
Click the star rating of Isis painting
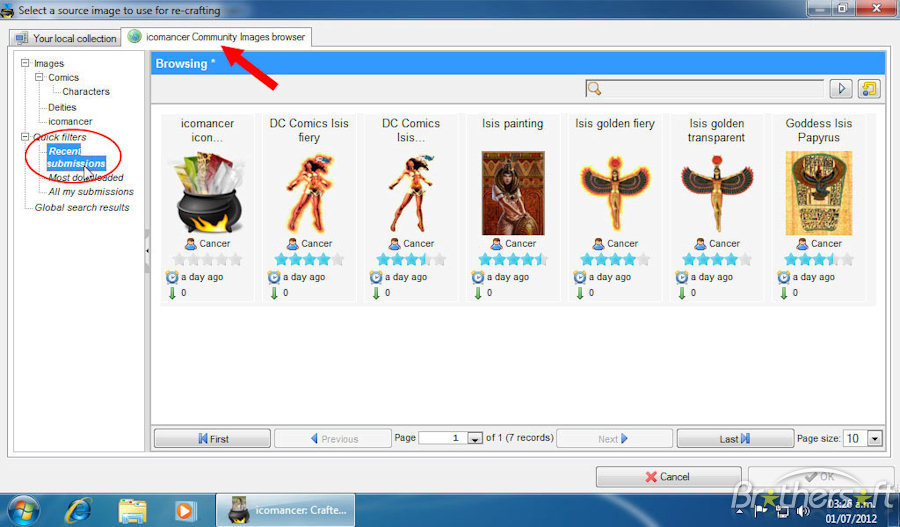[x=513, y=260]
